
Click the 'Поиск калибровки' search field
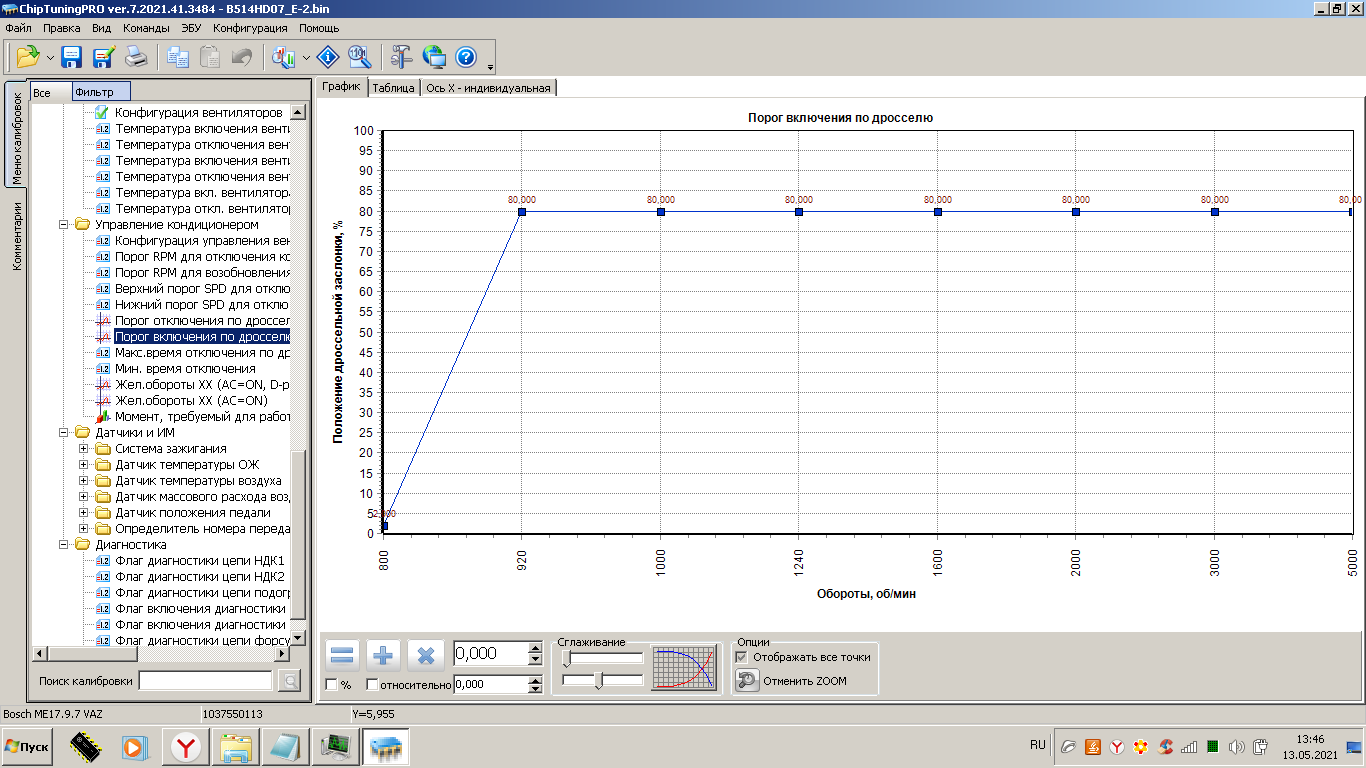pos(205,681)
